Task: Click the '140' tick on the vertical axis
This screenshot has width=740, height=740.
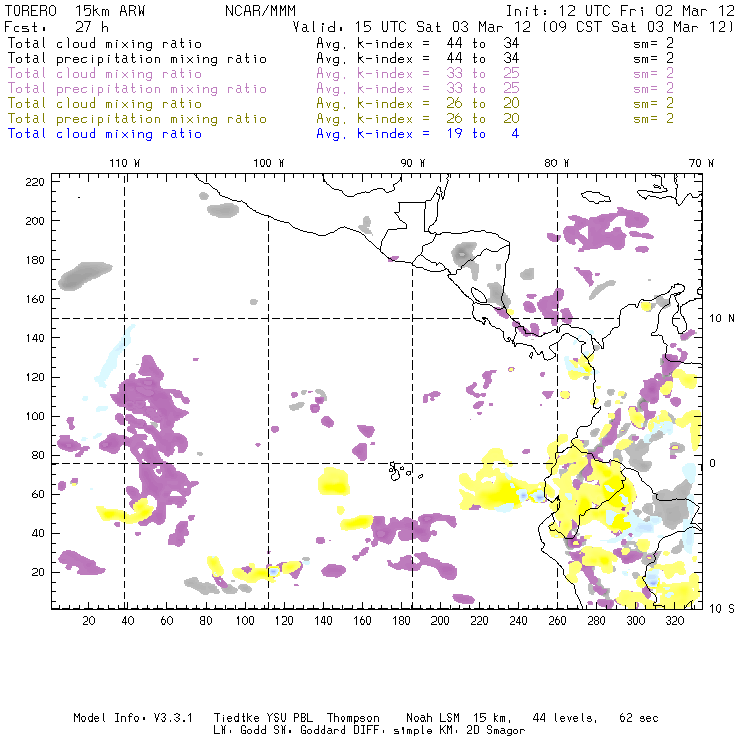Action: 35,338
